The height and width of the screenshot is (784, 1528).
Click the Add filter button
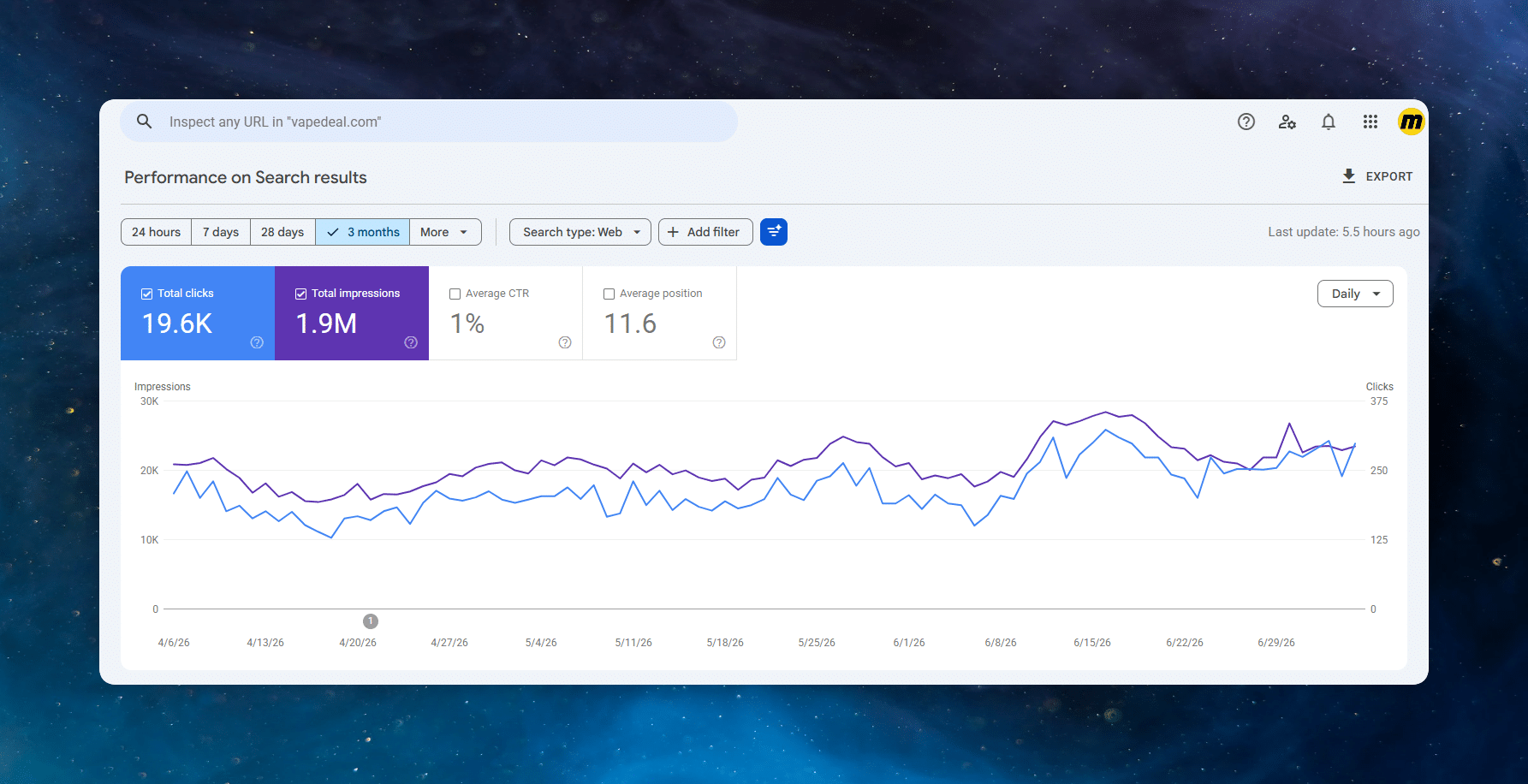coord(705,232)
